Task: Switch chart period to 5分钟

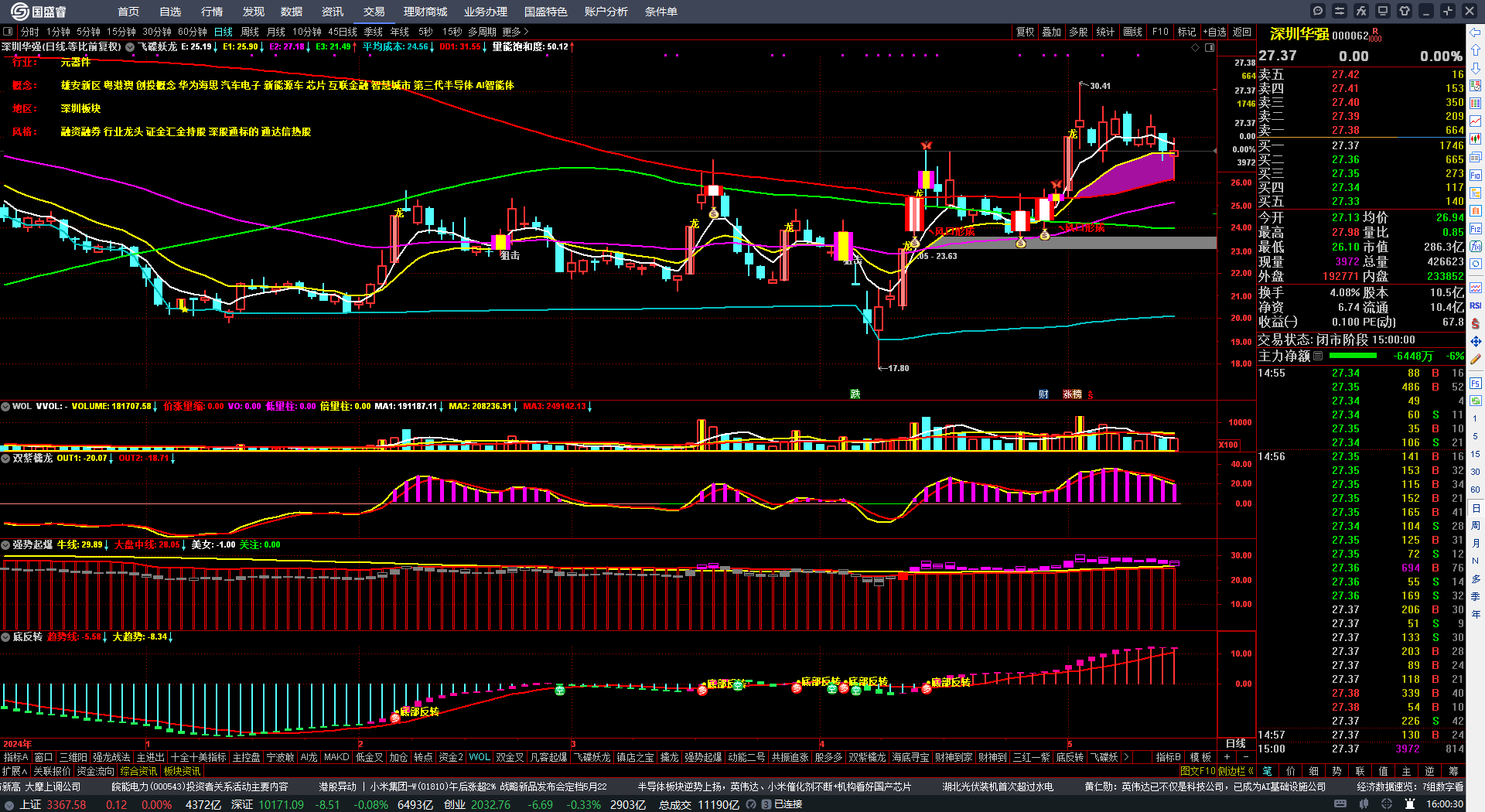Action: click(x=88, y=32)
